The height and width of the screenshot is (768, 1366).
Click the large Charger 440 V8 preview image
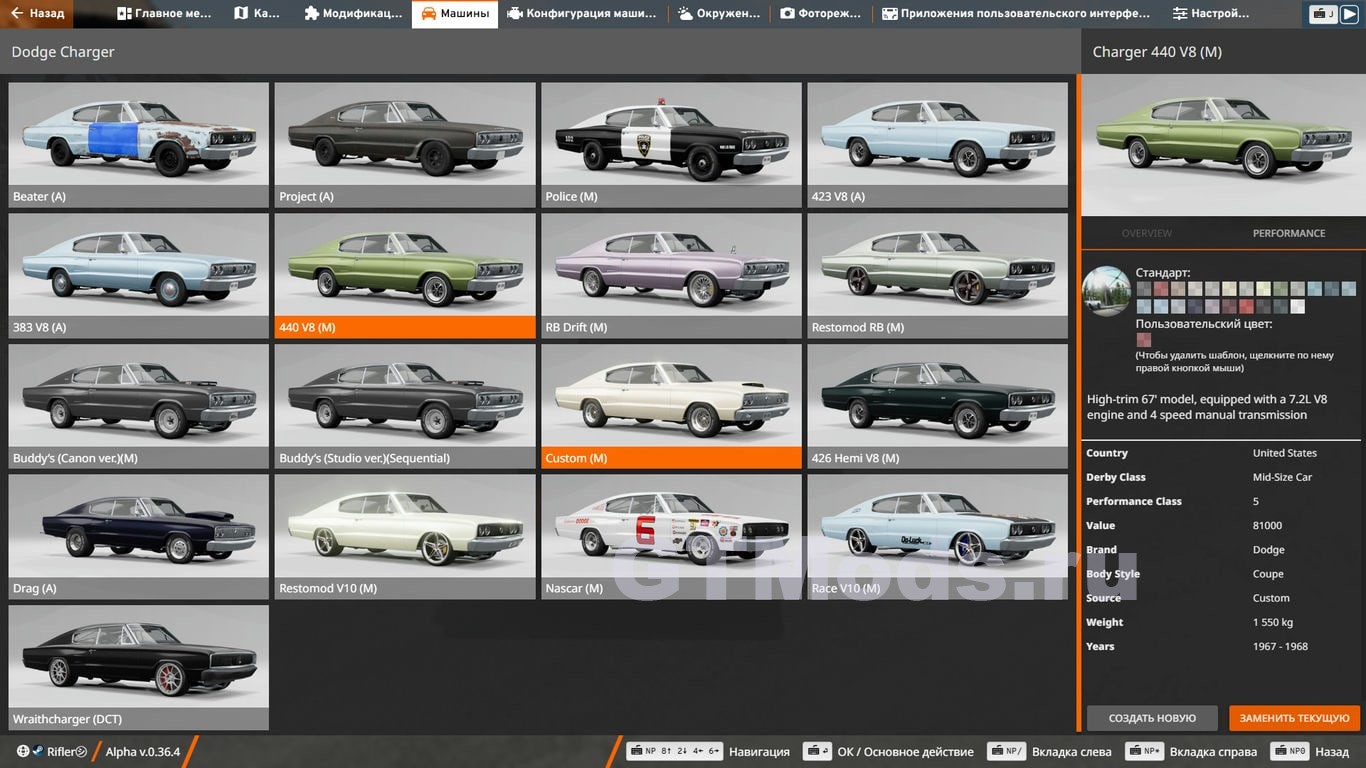(1224, 145)
